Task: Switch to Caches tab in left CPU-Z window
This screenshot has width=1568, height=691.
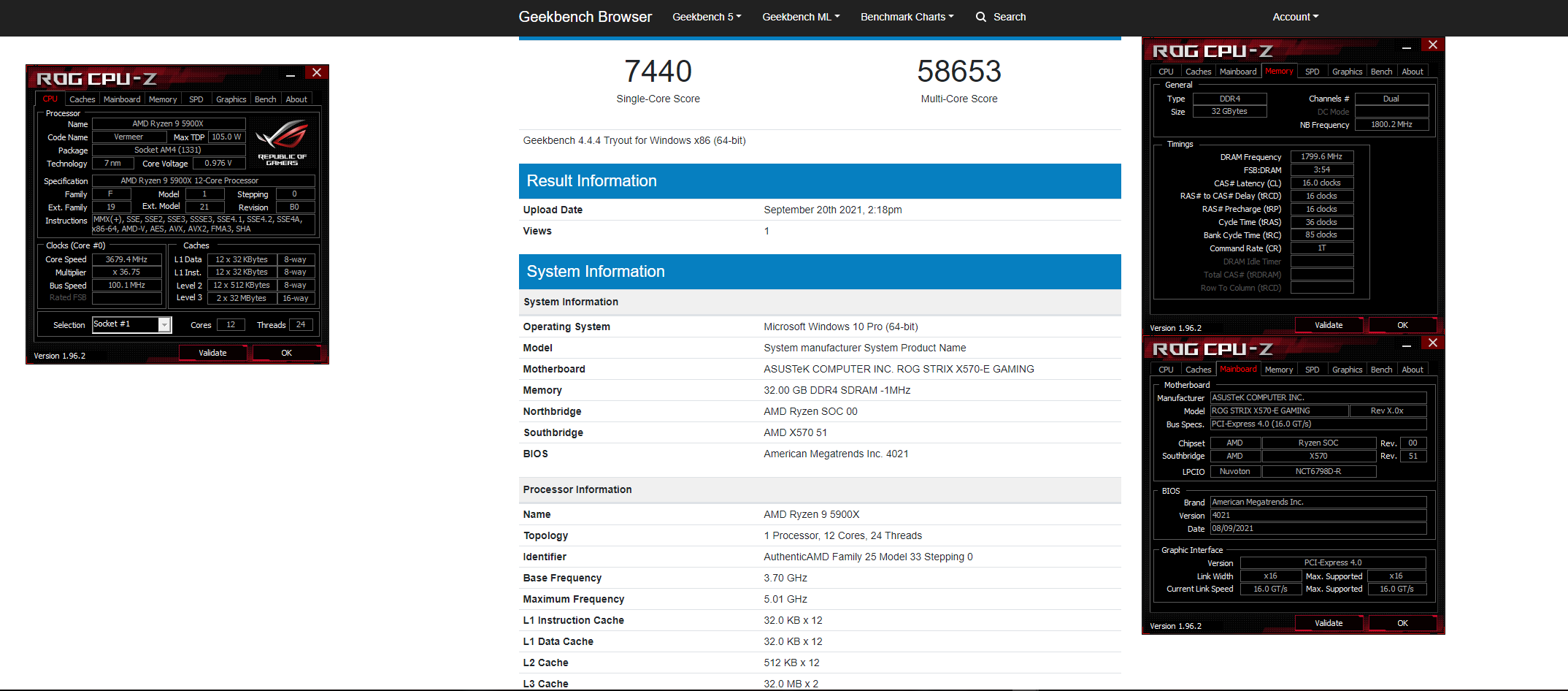Action: click(82, 99)
